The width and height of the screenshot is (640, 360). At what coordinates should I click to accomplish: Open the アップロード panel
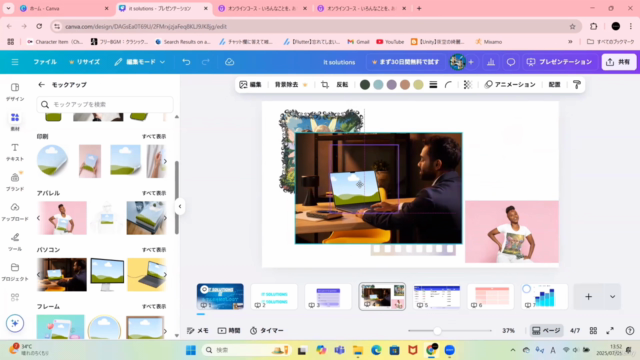[x=15, y=212]
